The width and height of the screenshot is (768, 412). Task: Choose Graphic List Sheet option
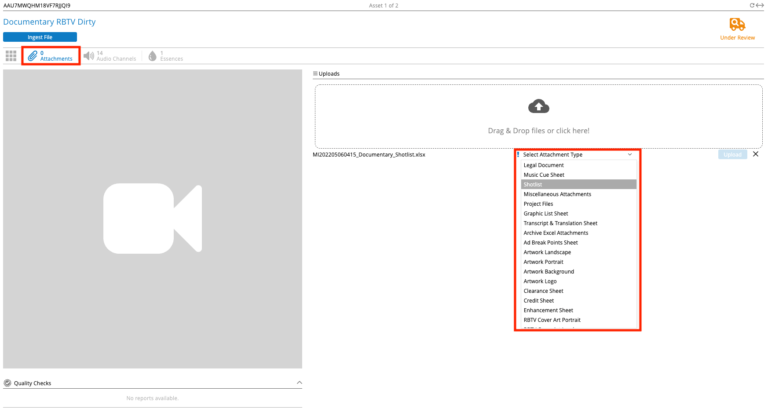pyautogui.click(x=578, y=214)
